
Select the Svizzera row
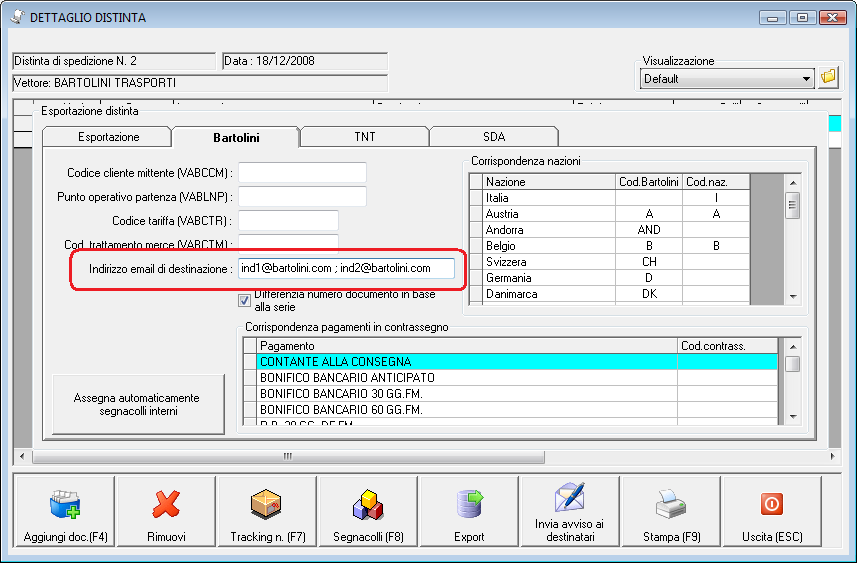pyautogui.click(x=609, y=262)
